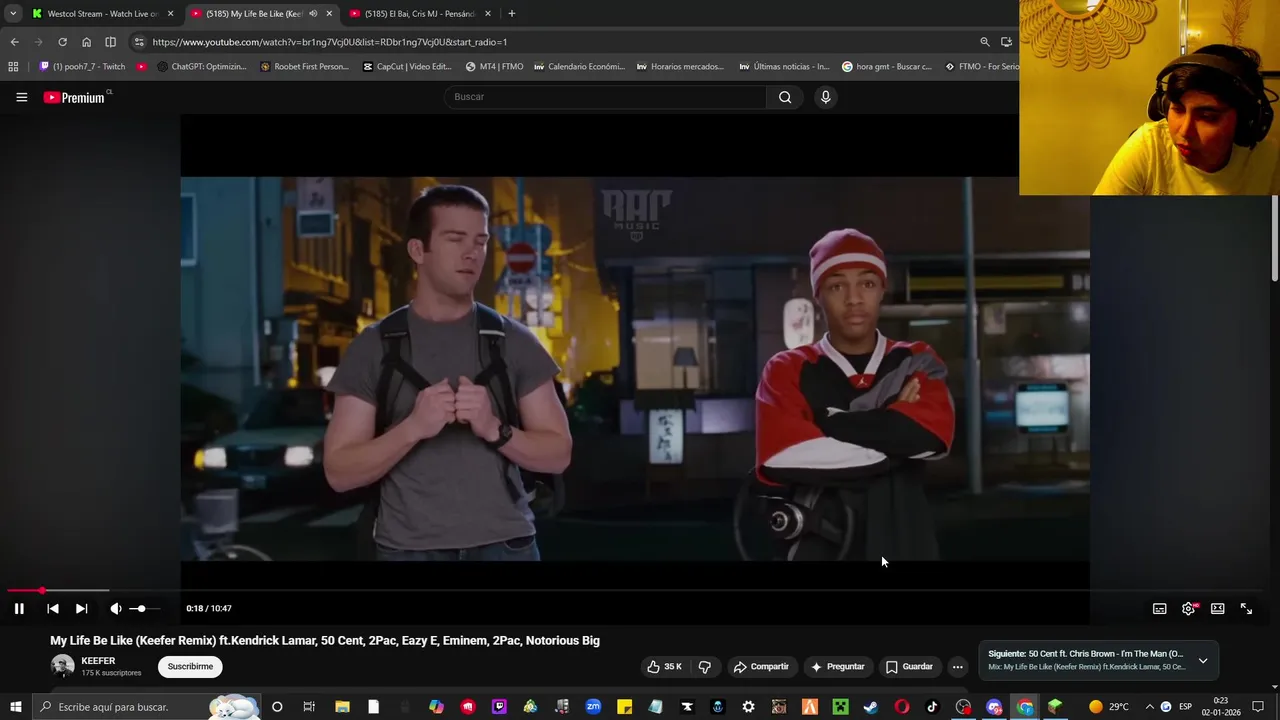1280x720 pixels.
Task: Open the browser zoom magnifier icon
Action: point(985,42)
